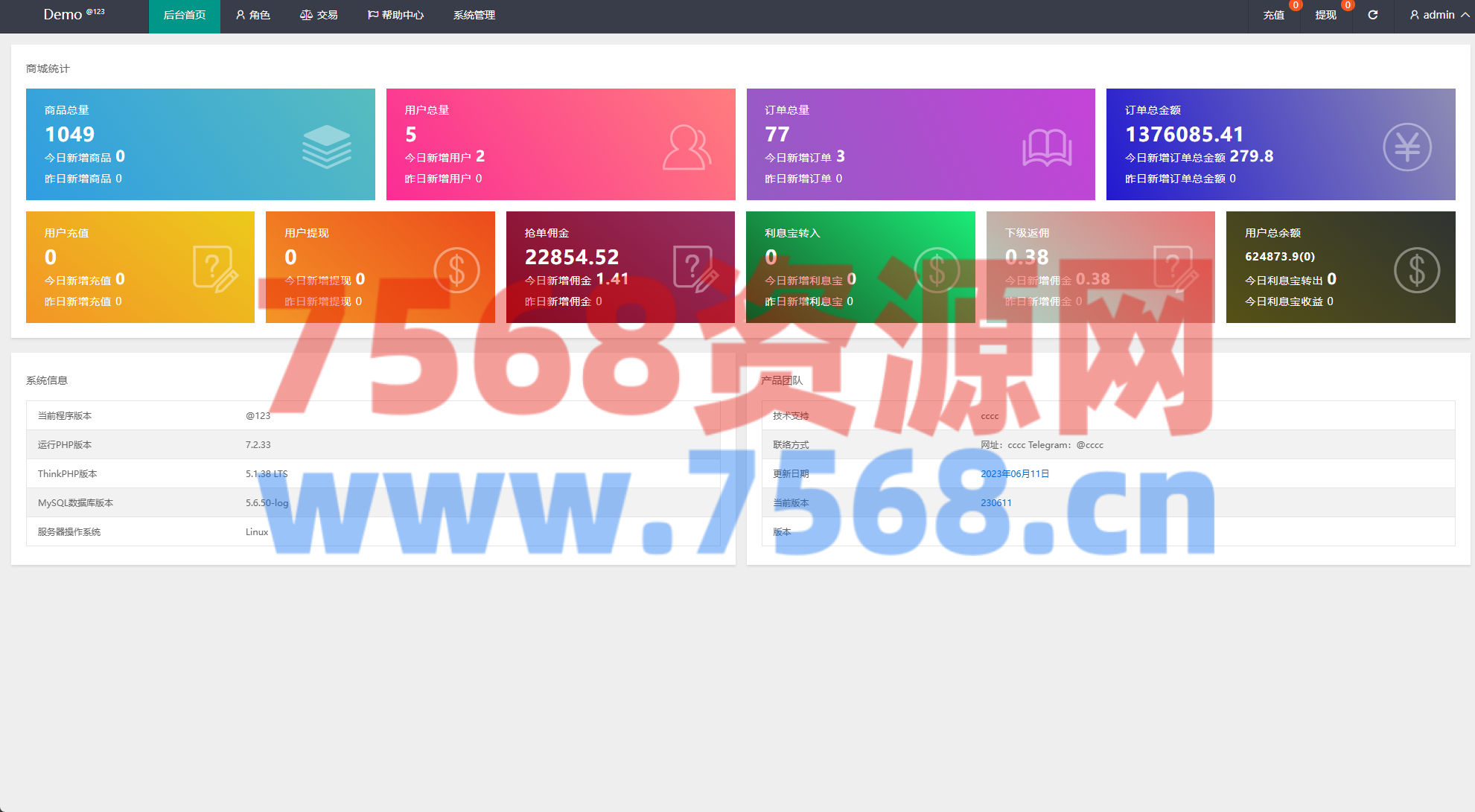Click the edit-question icon on 抢单佣金 card
This screenshot has width=1475, height=812.
point(695,269)
